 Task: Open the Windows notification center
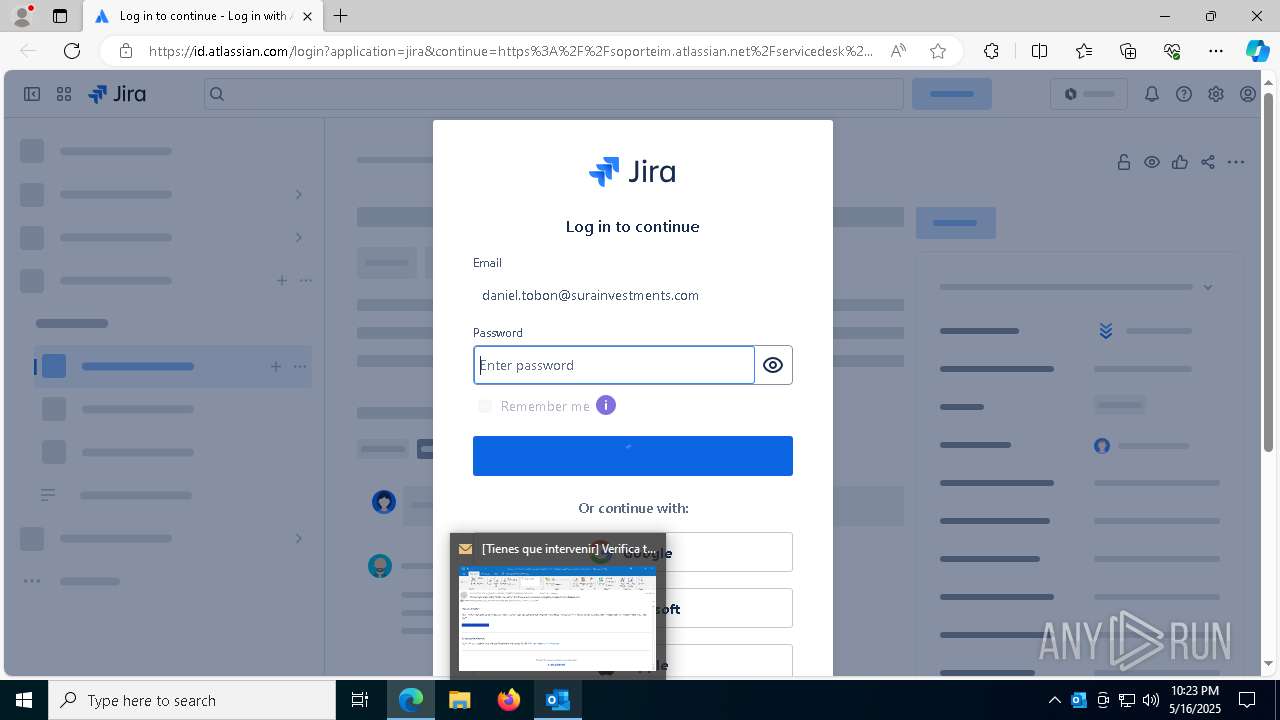(1247, 700)
